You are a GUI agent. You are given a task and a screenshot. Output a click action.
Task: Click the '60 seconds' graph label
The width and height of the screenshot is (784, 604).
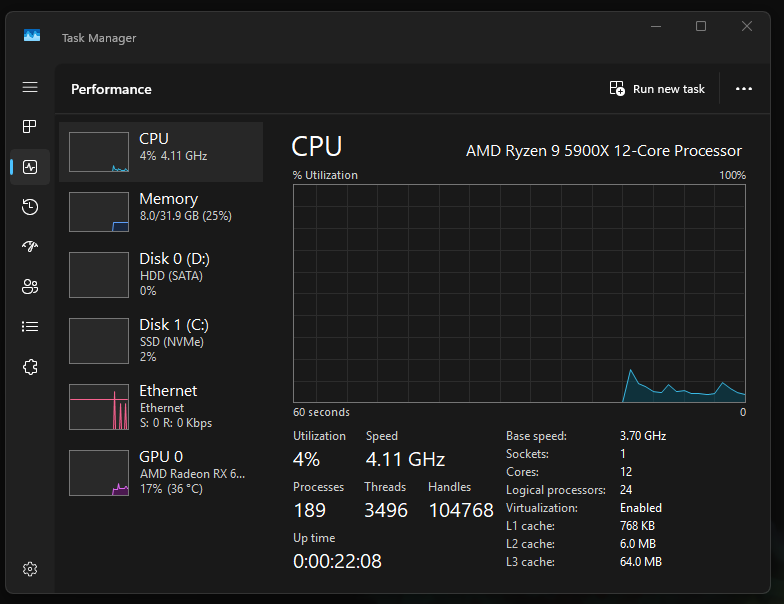click(x=322, y=412)
